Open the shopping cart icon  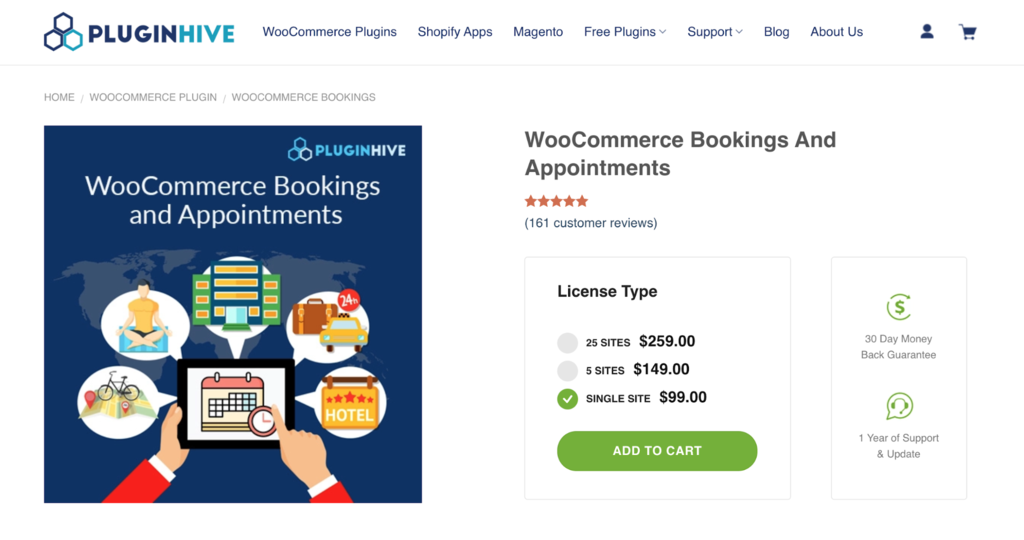[x=967, y=32]
